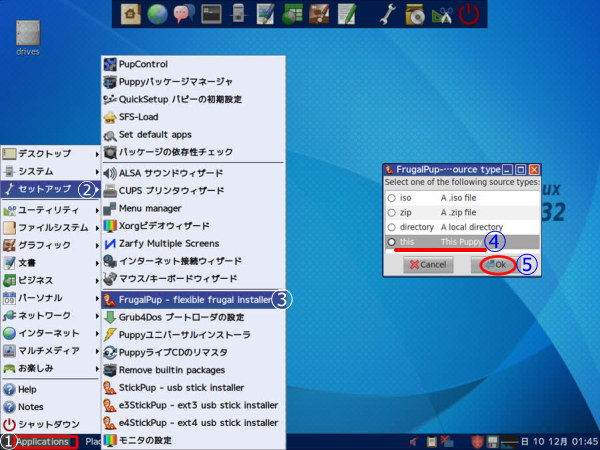Open the text editor pencil icon
This screenshot has height=450, width=600.
[346, 14]
